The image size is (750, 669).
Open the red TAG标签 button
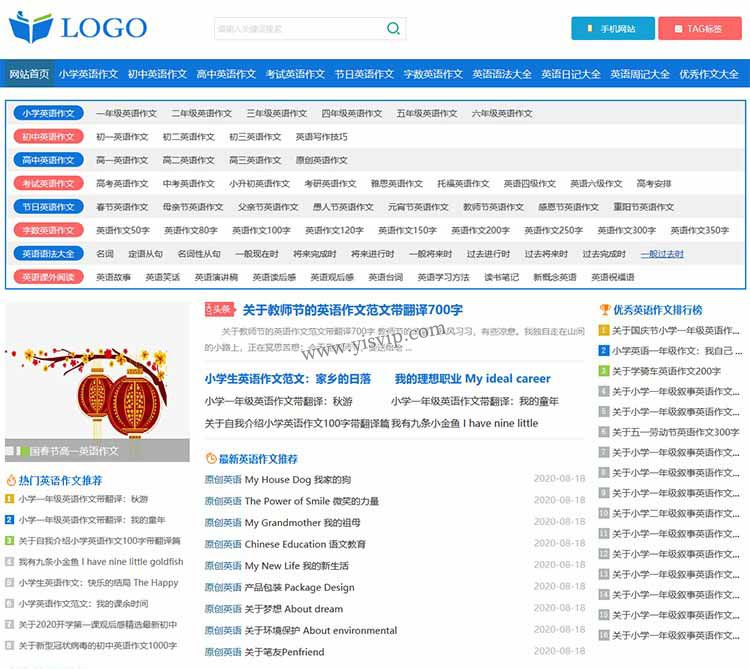[699, 28]
